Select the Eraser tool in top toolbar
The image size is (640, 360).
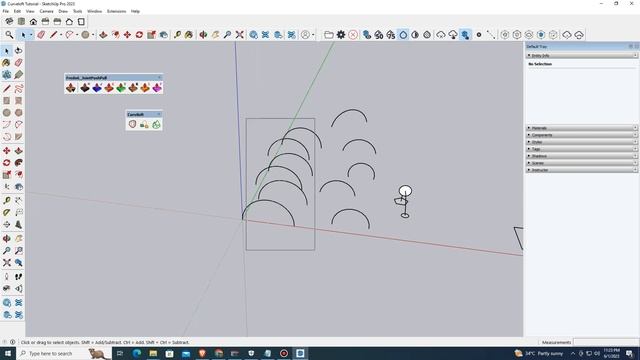tap(41, 35)
